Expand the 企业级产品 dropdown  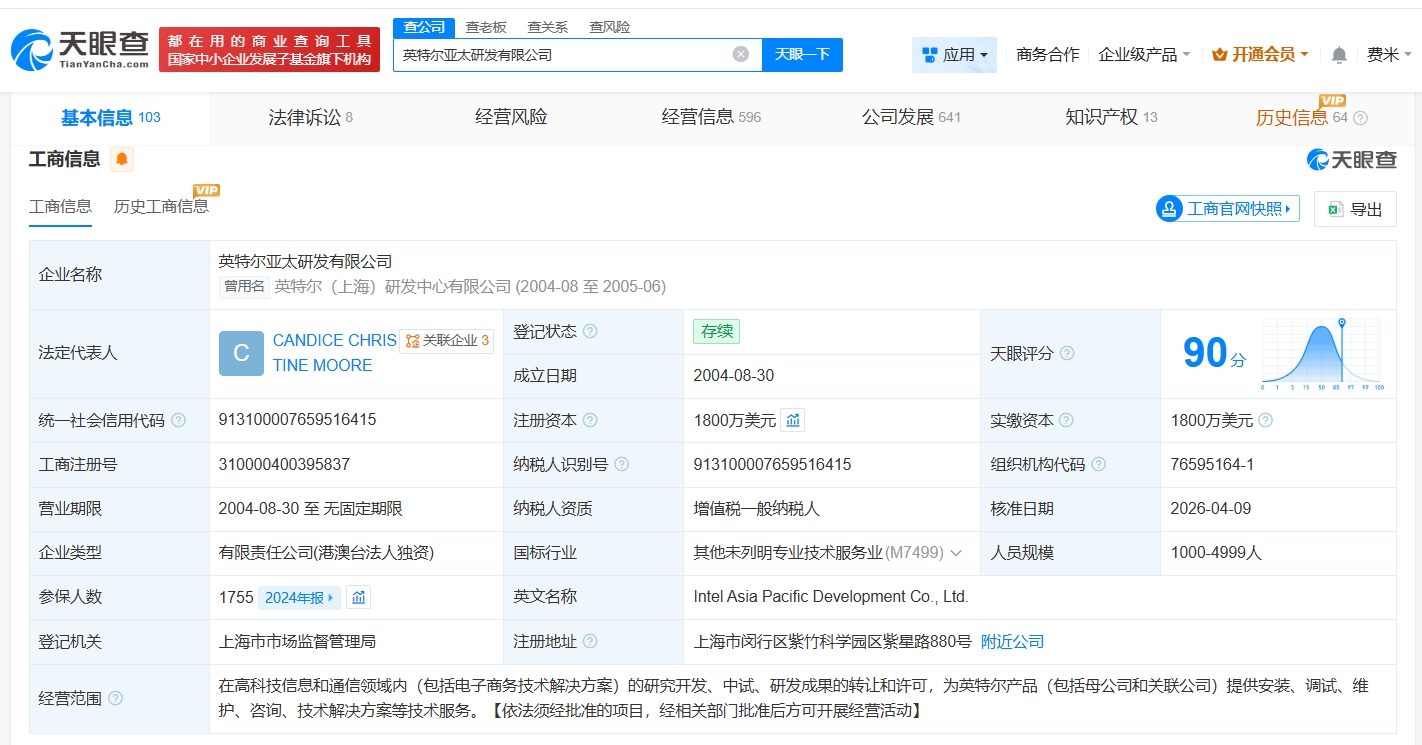1144,55
